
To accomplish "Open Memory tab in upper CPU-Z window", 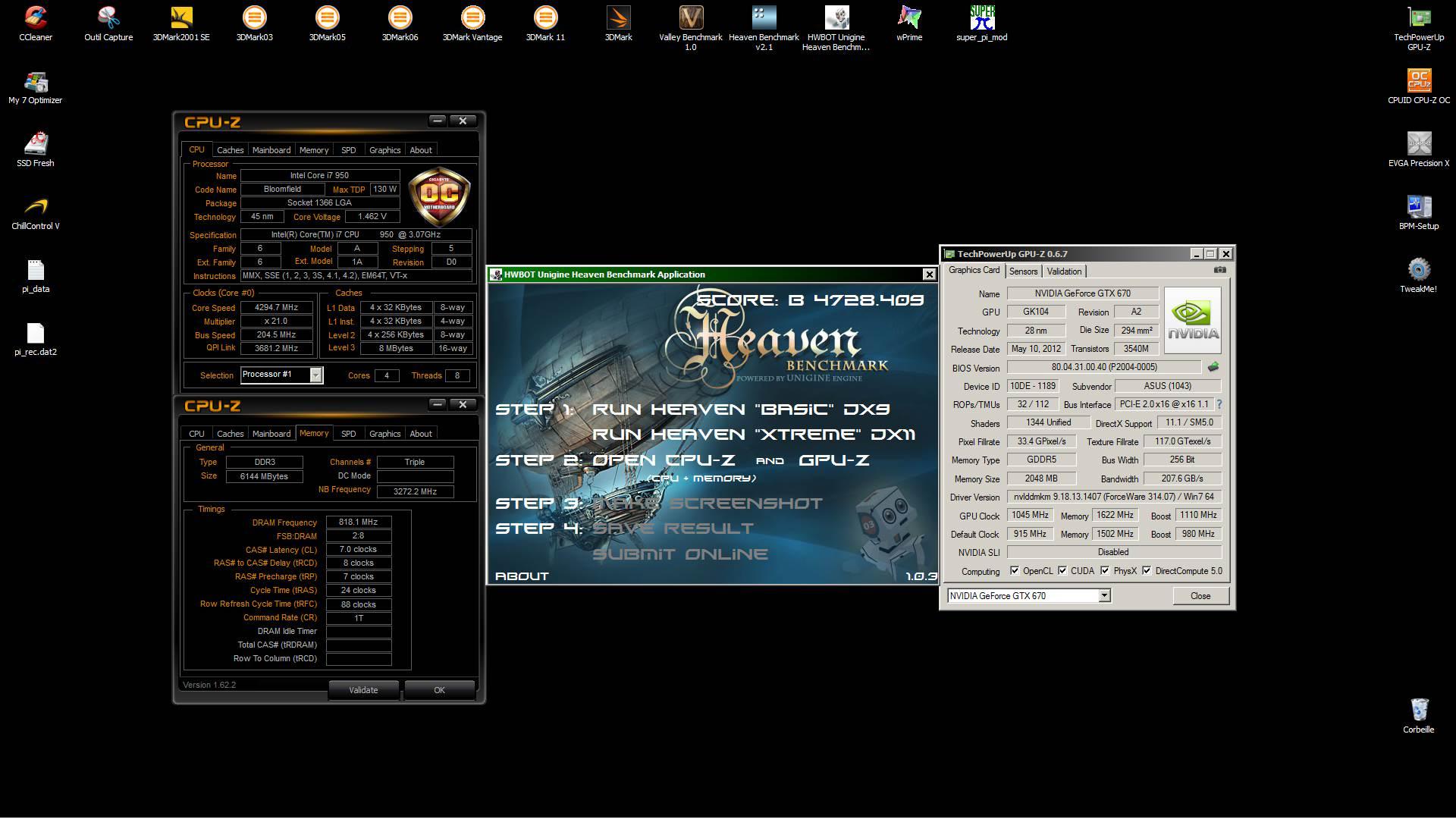I will pyautogui.click(x=314, y=150).
